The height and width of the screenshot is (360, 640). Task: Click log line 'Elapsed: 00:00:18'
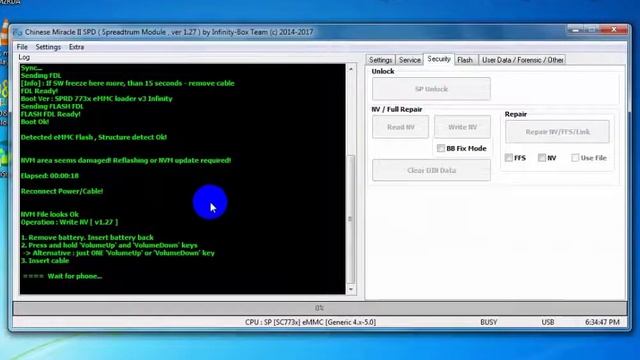pos(49,176)
